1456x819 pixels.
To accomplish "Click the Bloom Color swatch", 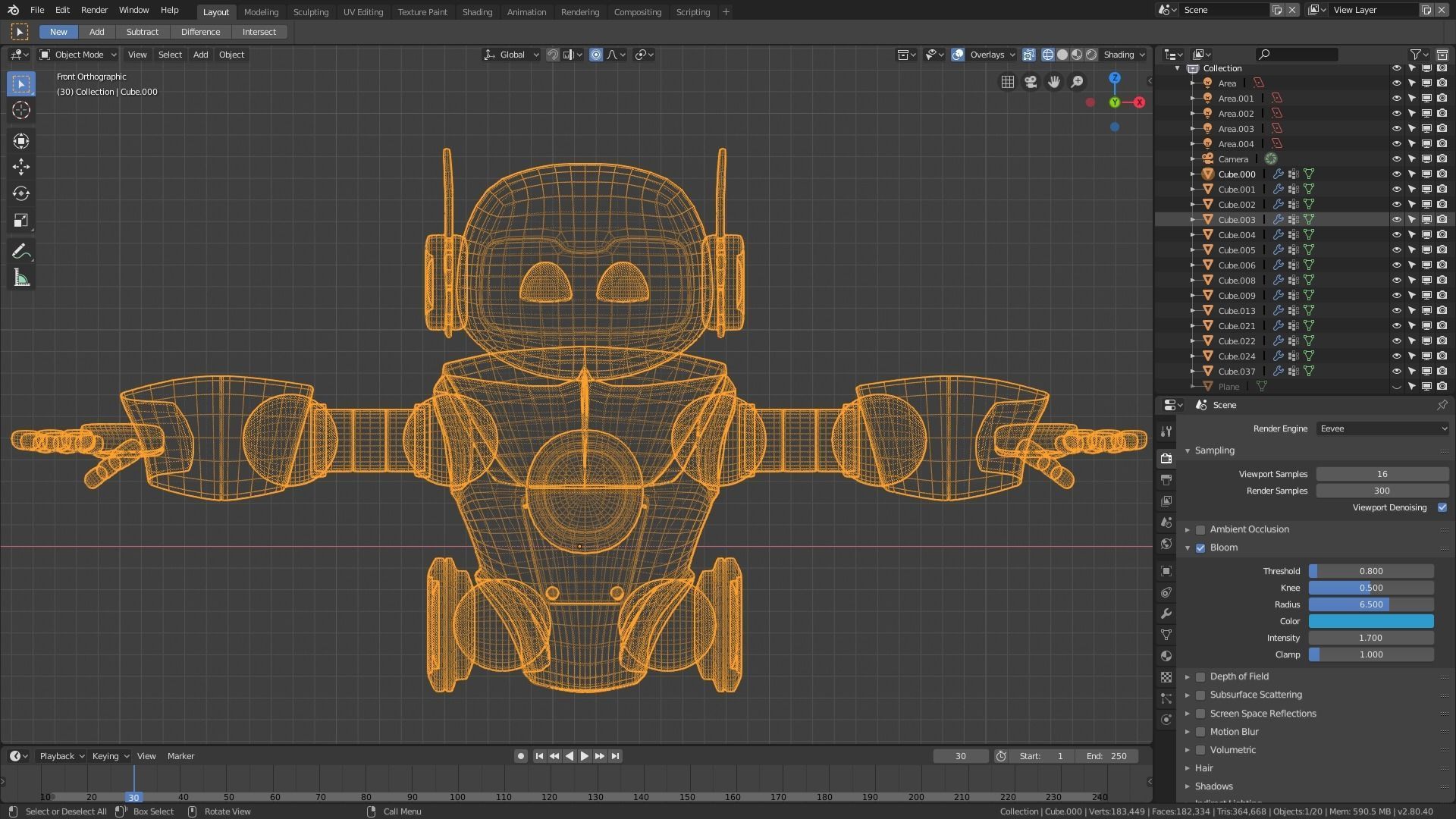I will click(x=1371, y=622).
